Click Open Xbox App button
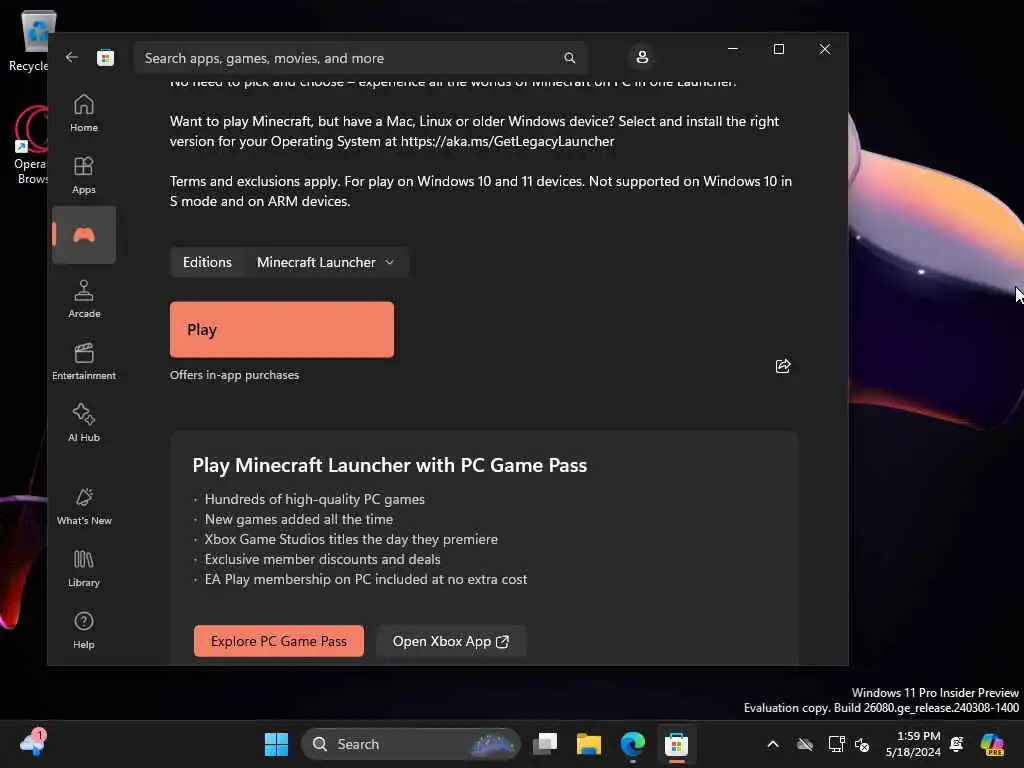 coord(451,641)
